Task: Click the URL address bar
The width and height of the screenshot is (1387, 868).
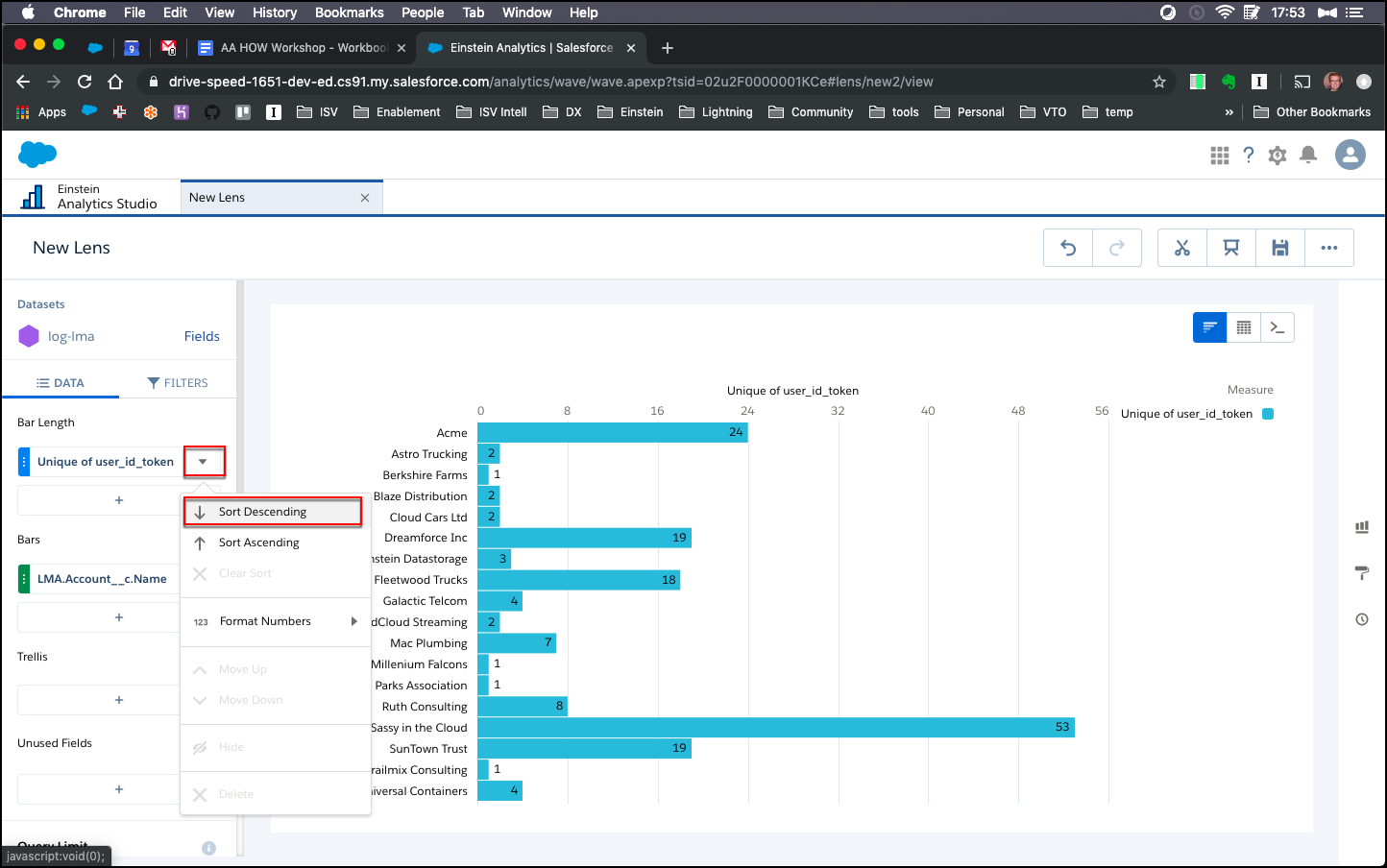Action: tap(657, 82)
